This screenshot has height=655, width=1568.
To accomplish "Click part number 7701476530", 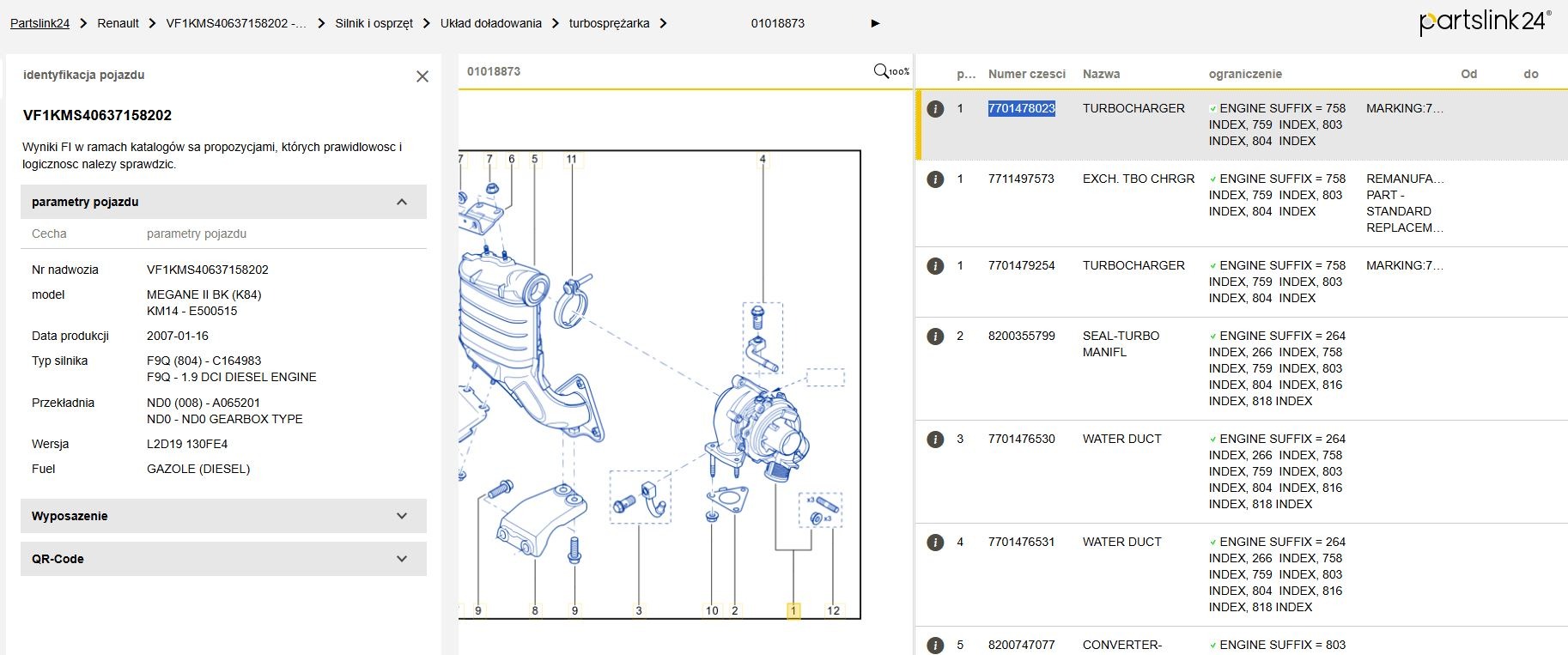I will (x=1021, y=439).
